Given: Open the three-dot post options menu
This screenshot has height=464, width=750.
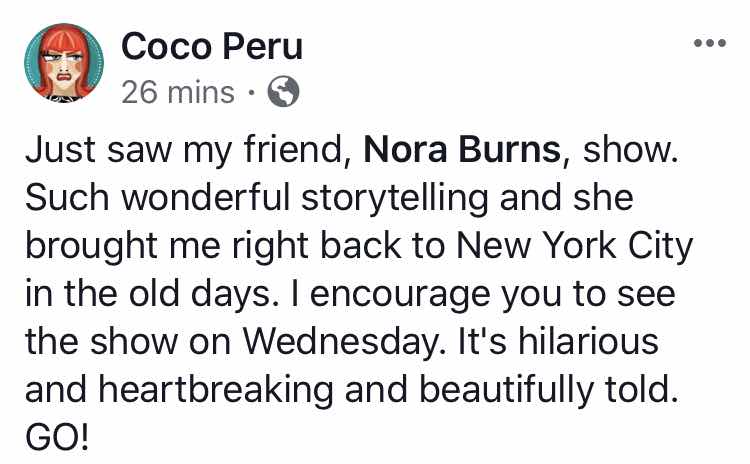Looking at the screenshot, I should (710, 43).
